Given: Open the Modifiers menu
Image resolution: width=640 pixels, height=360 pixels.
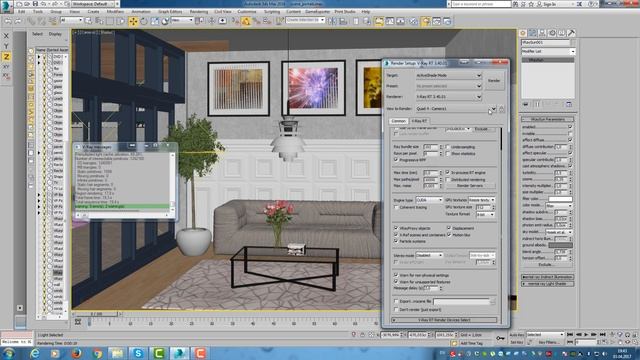Looking at the screenshot, I should coord(116,12).
